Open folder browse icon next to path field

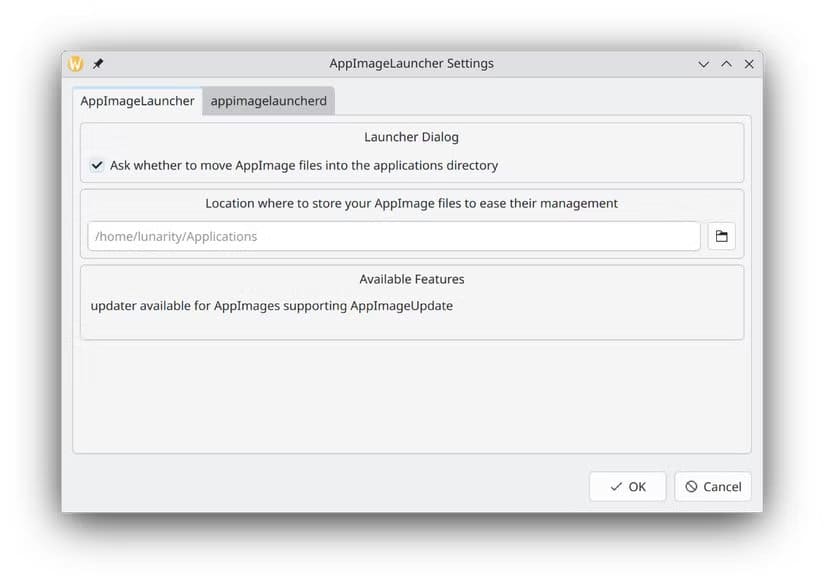721,236
